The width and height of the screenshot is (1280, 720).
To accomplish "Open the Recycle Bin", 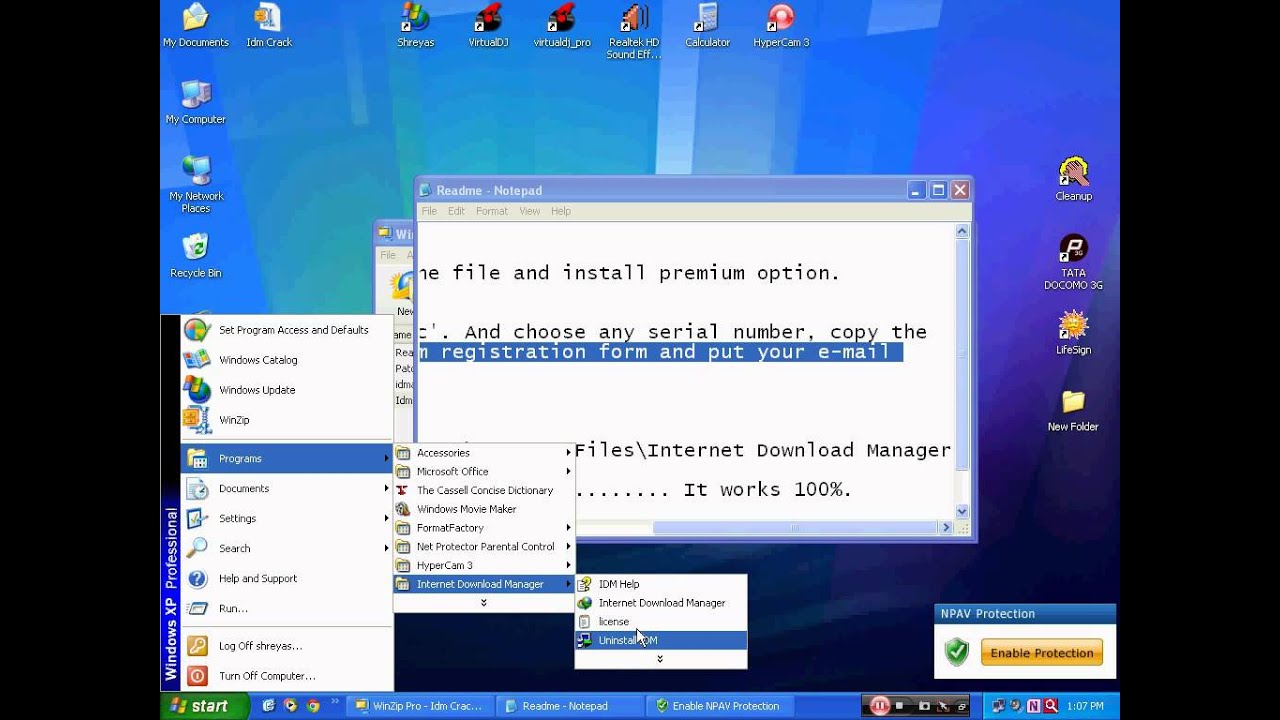I will pyautogui.click(x=196, y=256).
